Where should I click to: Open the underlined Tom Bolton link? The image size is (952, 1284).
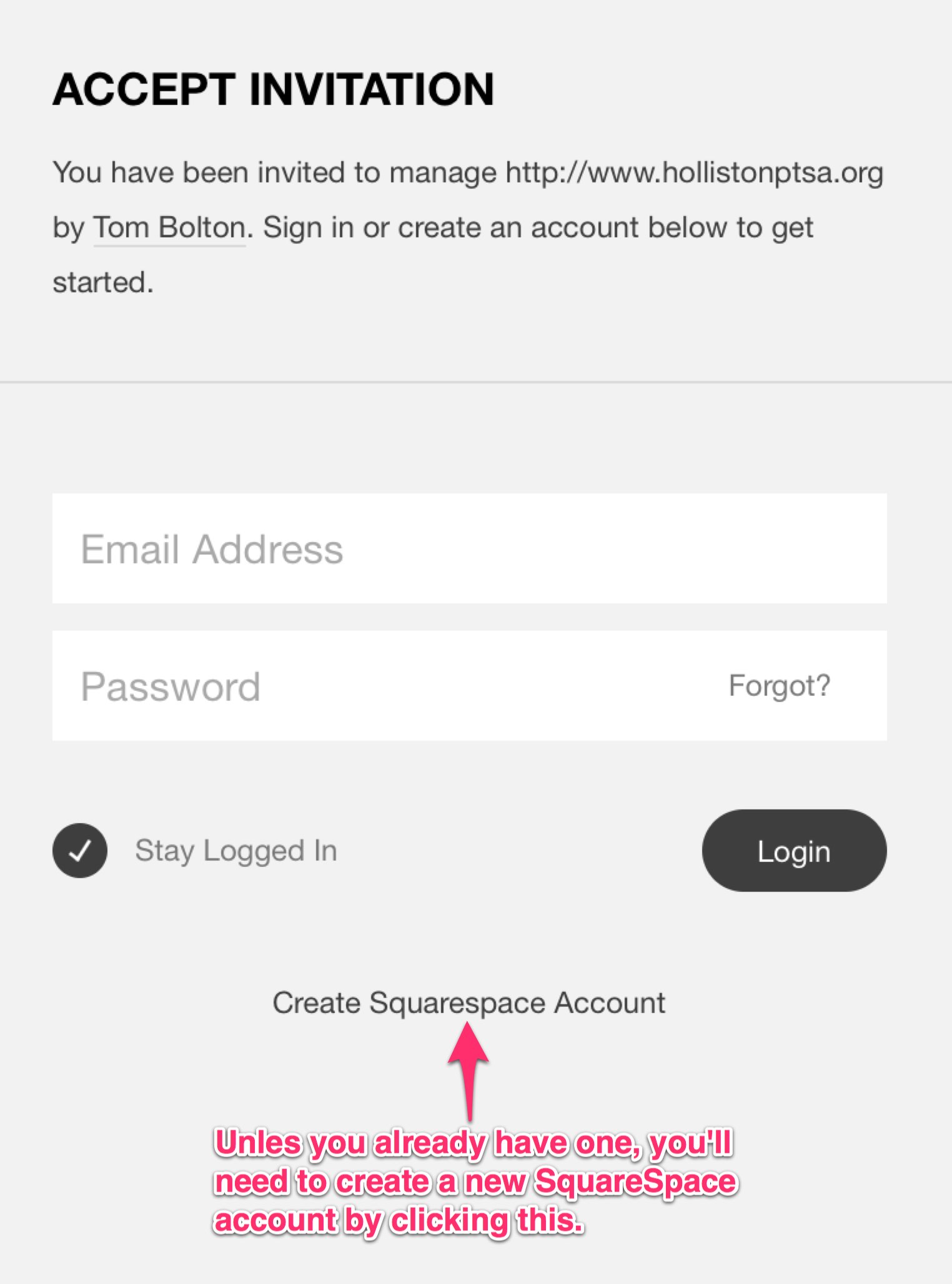tap(169, 227)
